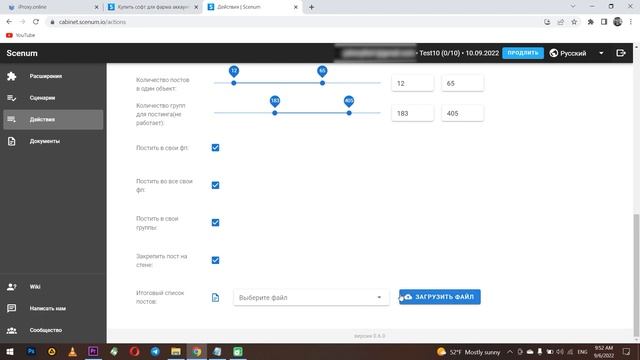Reload the page with browser refresh icon
The width and height of the screenshot is (640, 360).
(x=36, y=22)
